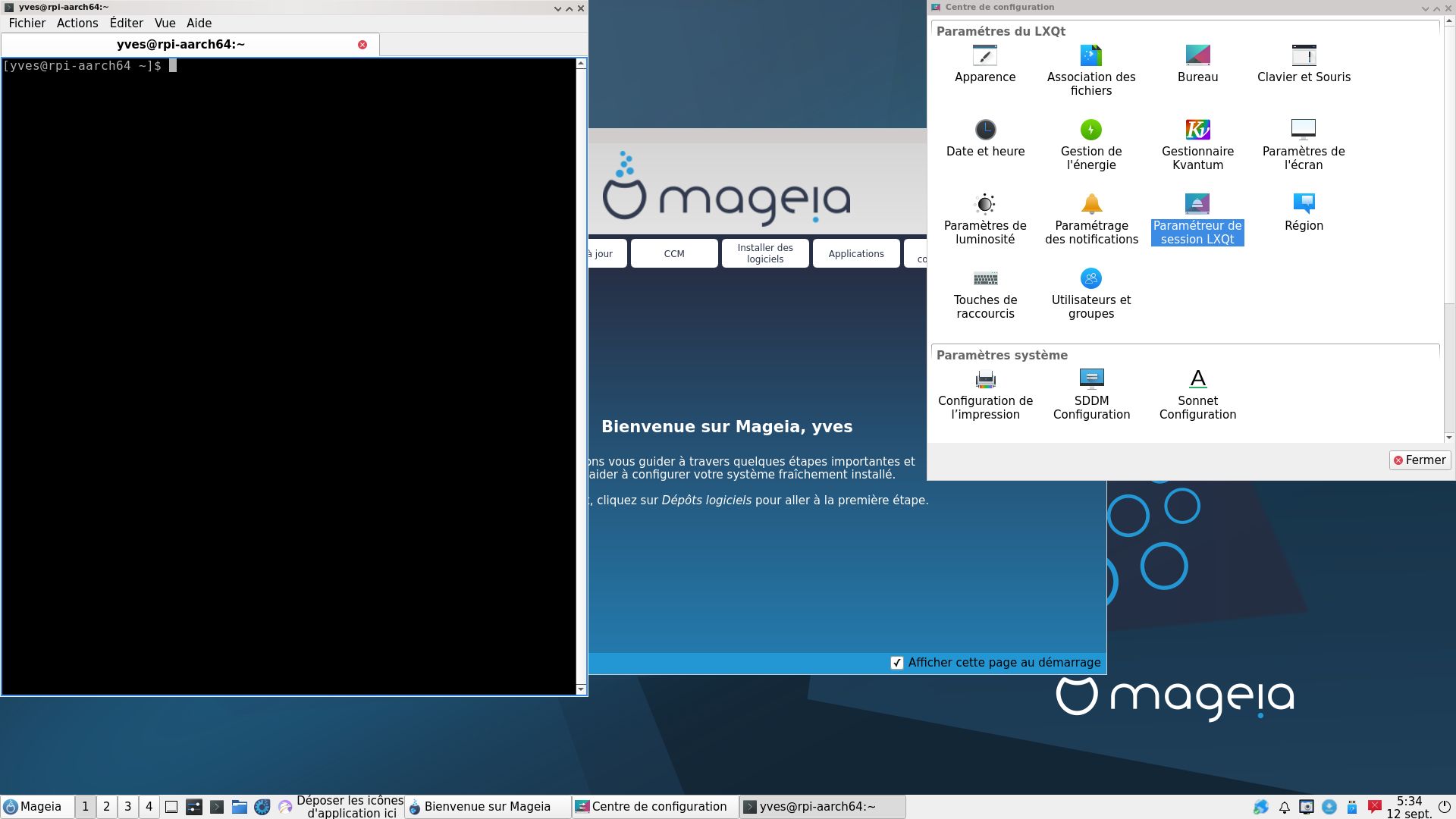The width and height of the screenshot is (1456, 819).
Task: Open Paramètres de l'écran
Action: tap(1304, 145)
